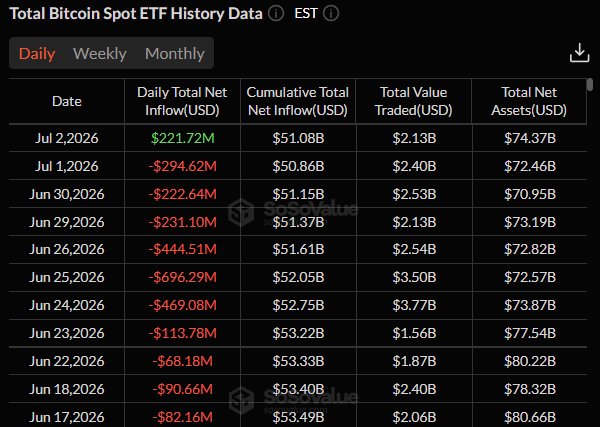Click Cumulative Total Net Inflow header
Image resolution: width=600 pixels, height=427 pixels.
tap(298, 101)
